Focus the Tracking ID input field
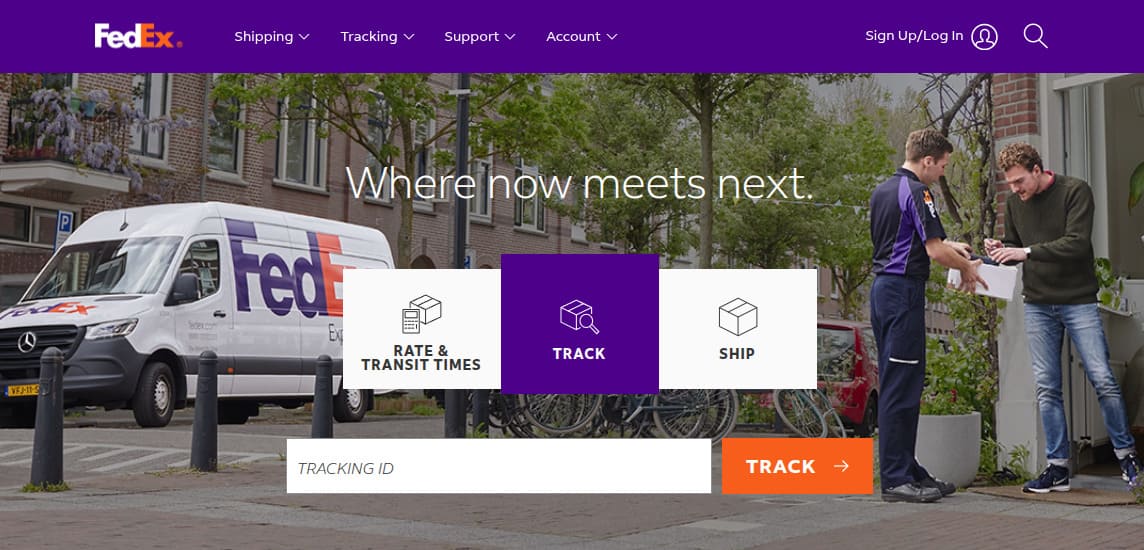This screenshot has width=1144, height=550. coord(498,466)
